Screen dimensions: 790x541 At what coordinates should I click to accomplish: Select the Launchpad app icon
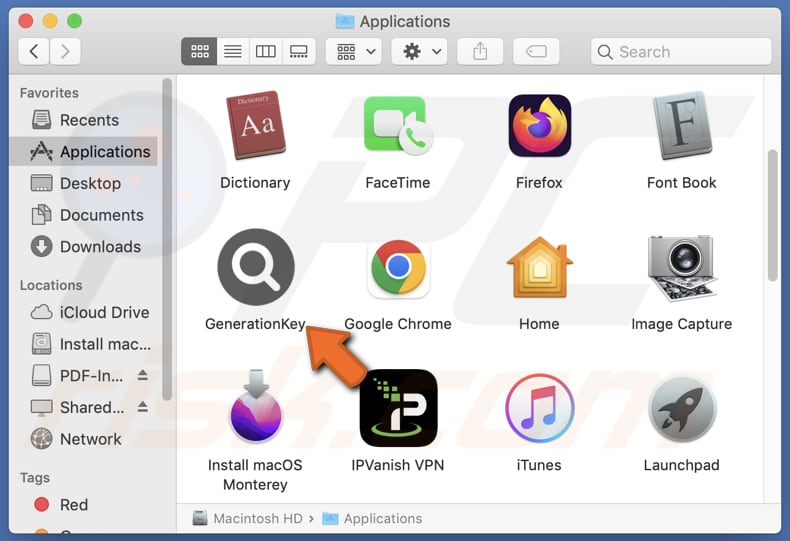point(682,409)
